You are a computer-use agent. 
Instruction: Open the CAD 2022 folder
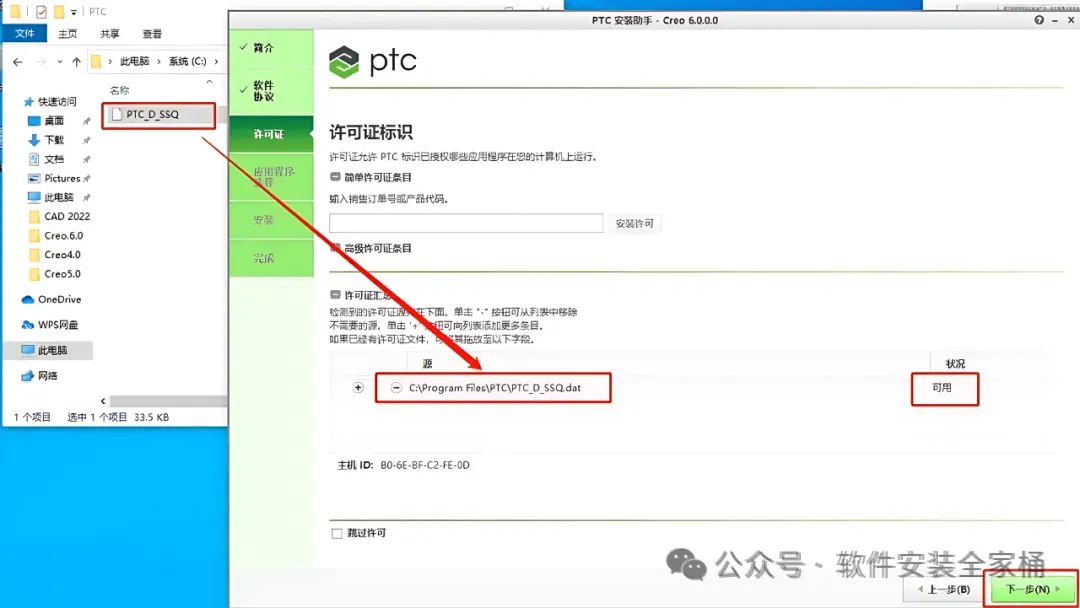59,216
